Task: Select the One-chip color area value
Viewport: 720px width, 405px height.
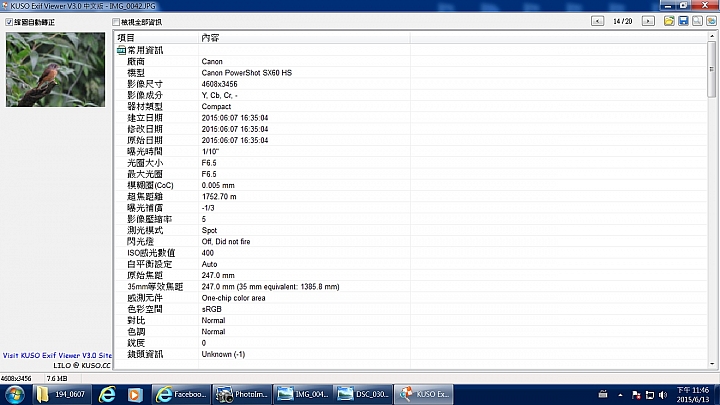Action: pos(233,298)
